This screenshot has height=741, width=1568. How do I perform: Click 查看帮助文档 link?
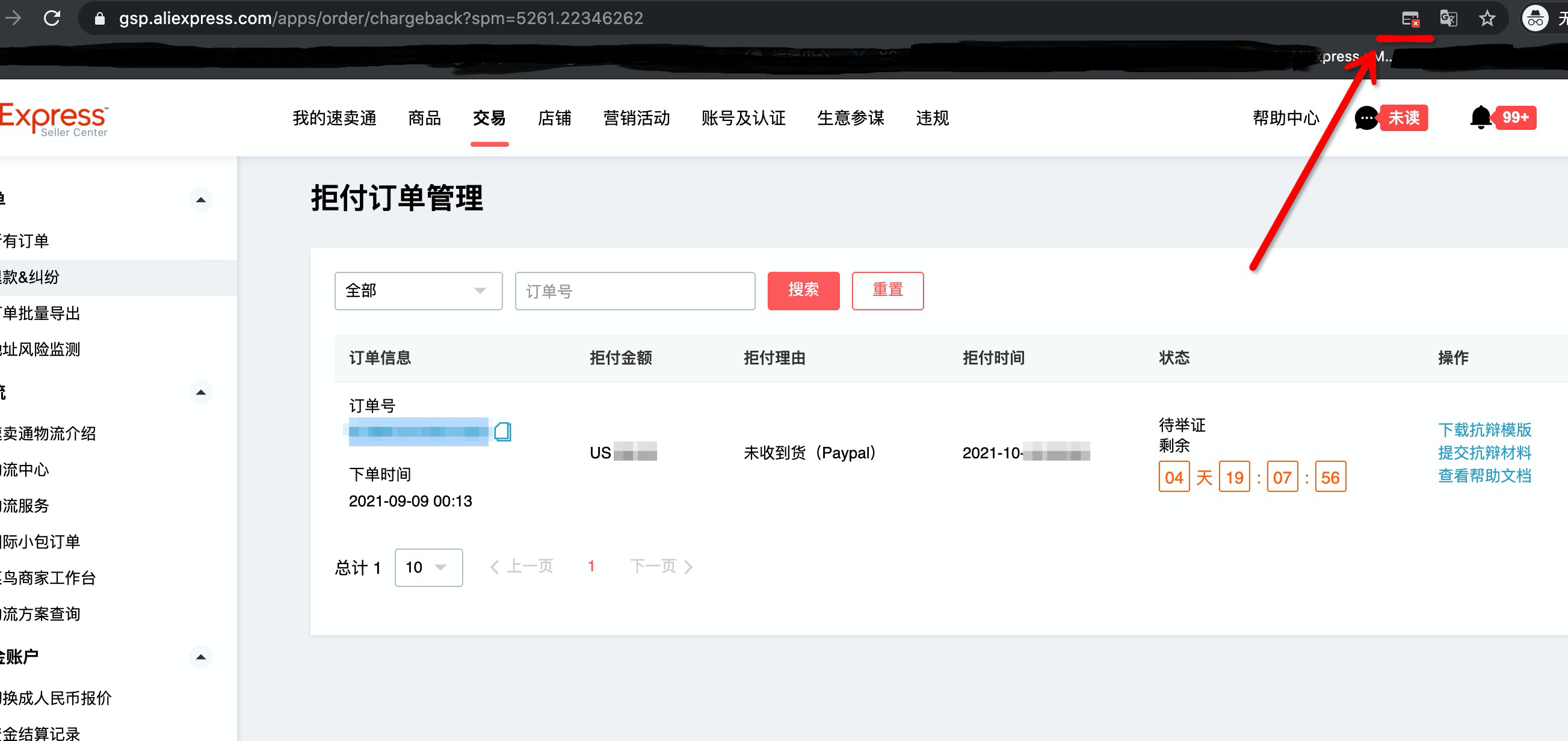[x=1484, y=476]
